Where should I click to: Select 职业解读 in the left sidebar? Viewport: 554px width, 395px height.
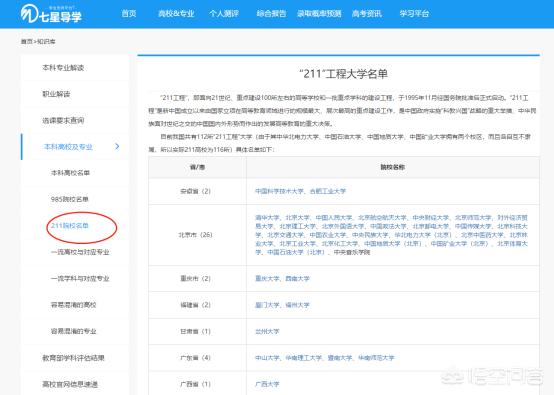point(56,94)
